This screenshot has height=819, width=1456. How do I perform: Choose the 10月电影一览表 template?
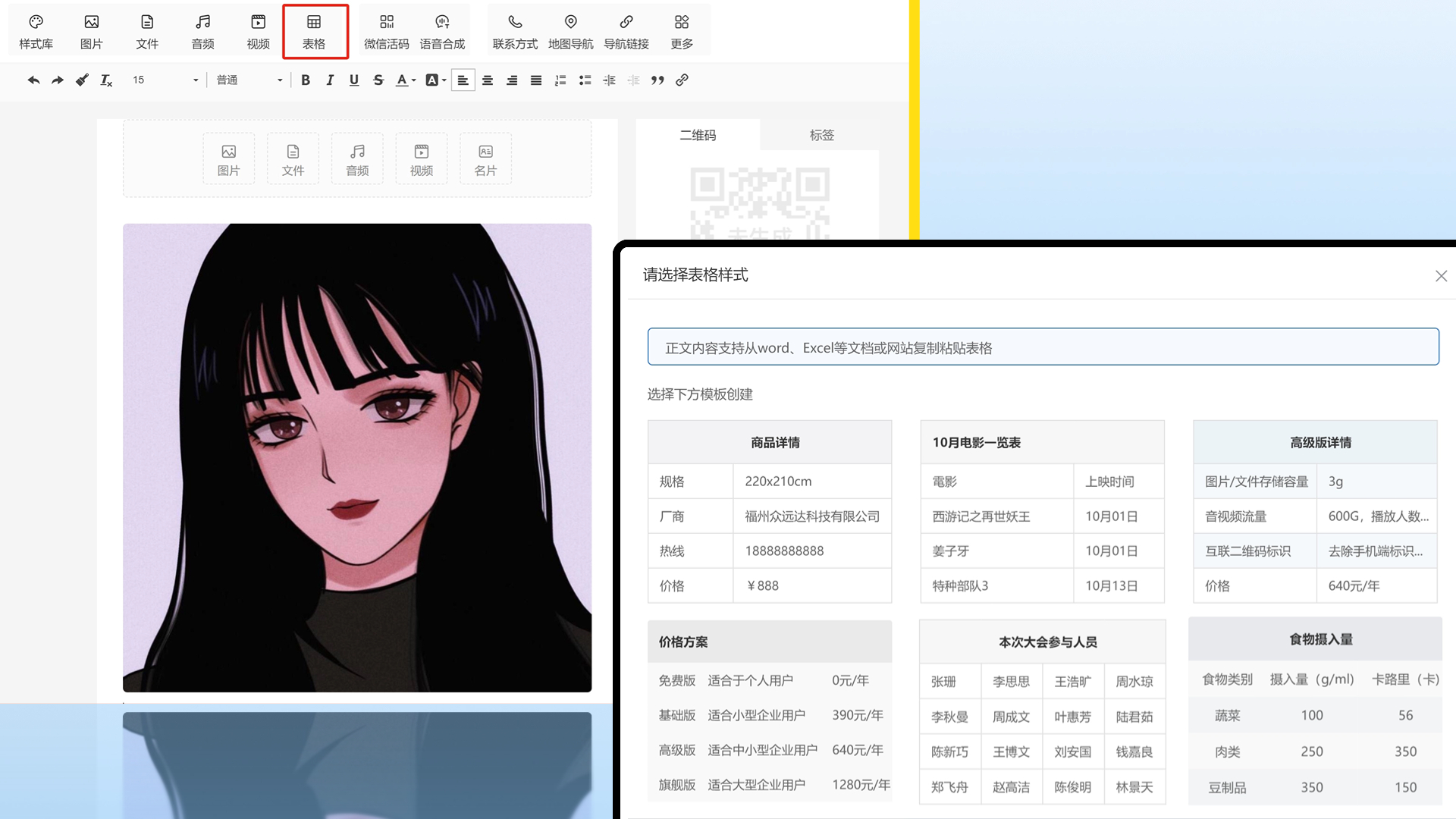(1042, 512)
